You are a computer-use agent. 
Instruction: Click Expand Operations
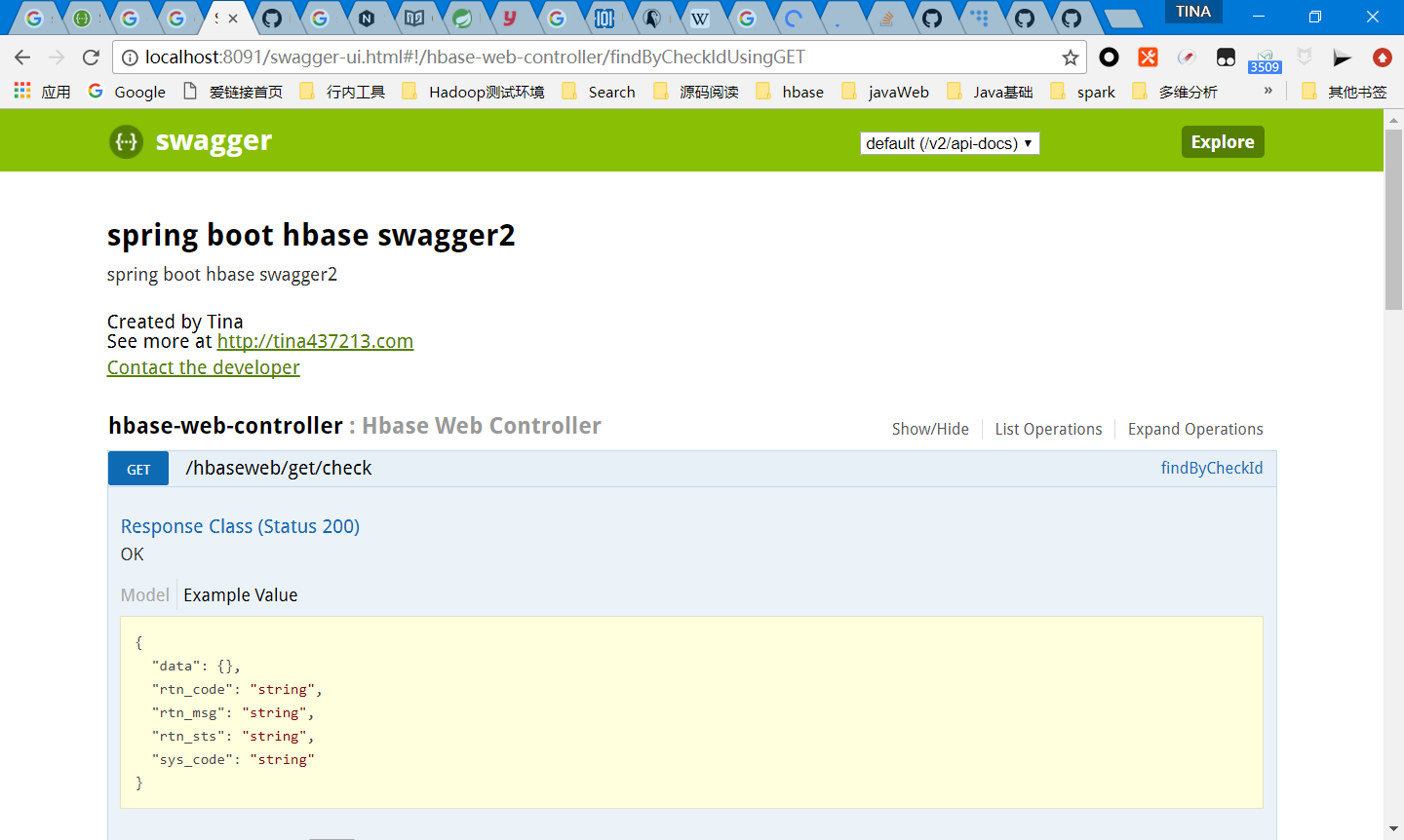(x=1195, y=429)
